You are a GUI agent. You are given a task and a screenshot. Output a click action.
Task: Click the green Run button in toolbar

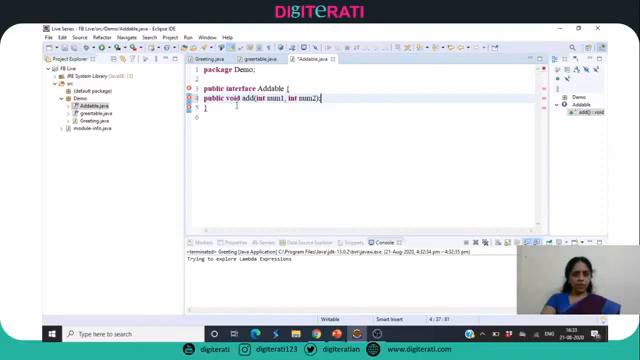[102, 48]
